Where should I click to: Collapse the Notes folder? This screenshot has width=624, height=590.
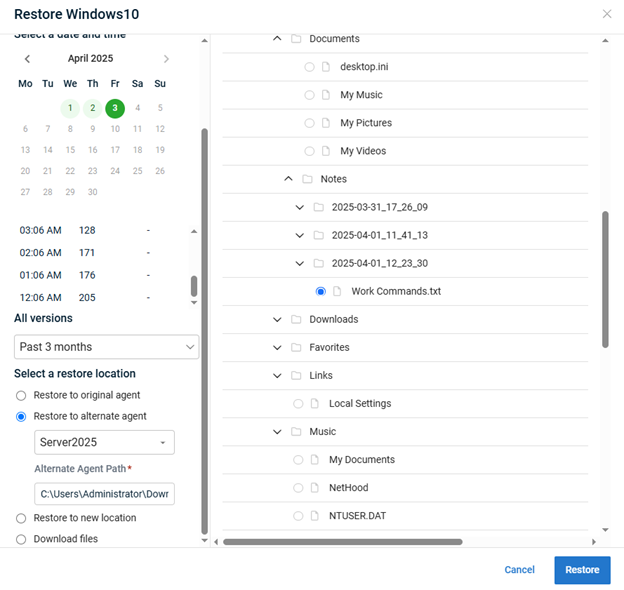[288, 179]
